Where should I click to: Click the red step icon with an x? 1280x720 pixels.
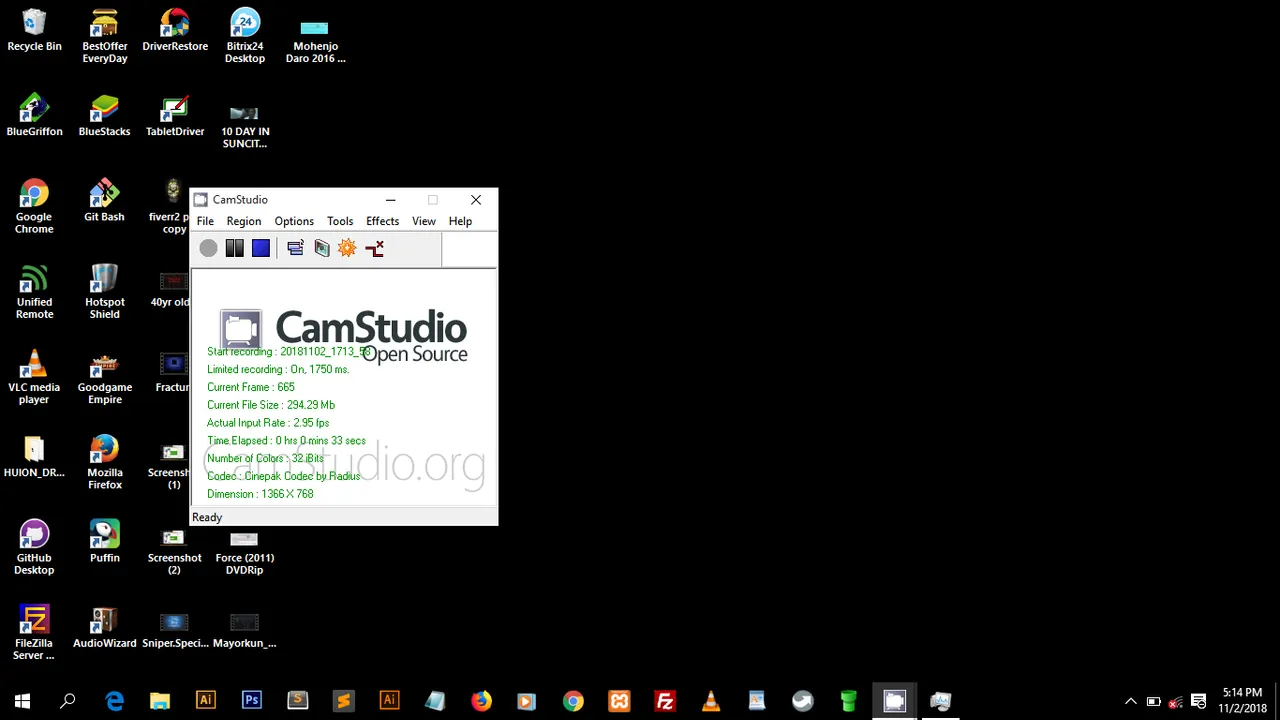point(374,248)
